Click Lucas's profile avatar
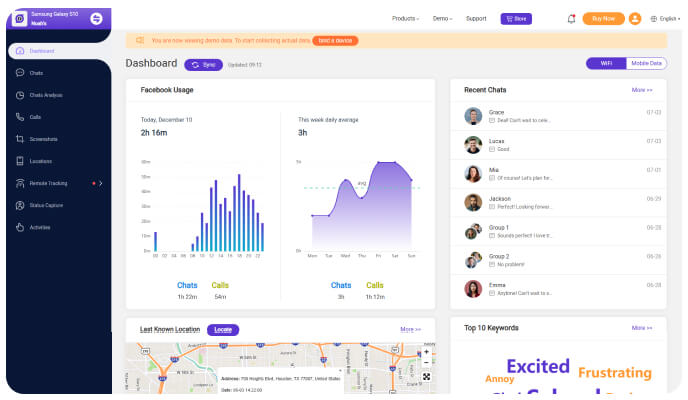Viewport: 688px width, 400px height. [473, 145]
